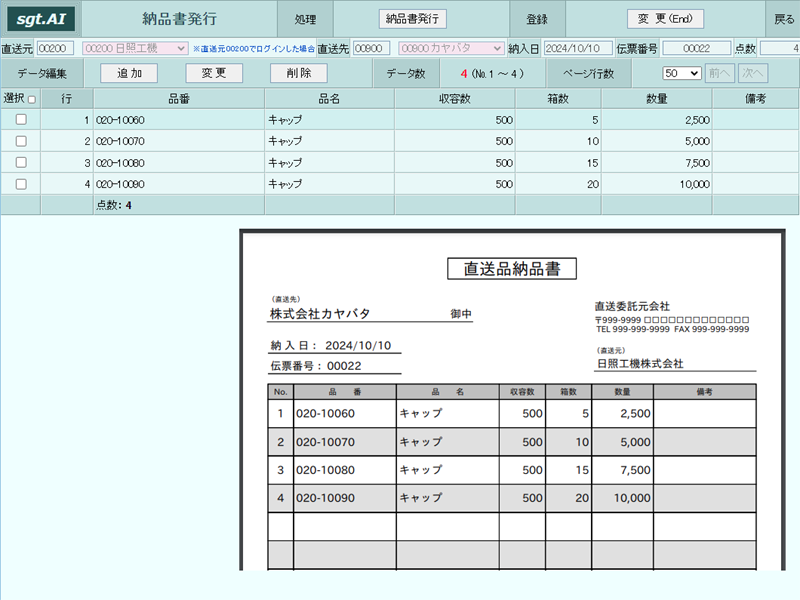The height and width of the screenshot is (600, 800).
Task: Click the 伝票番号 field 00022
Action: tap(696, 48)
